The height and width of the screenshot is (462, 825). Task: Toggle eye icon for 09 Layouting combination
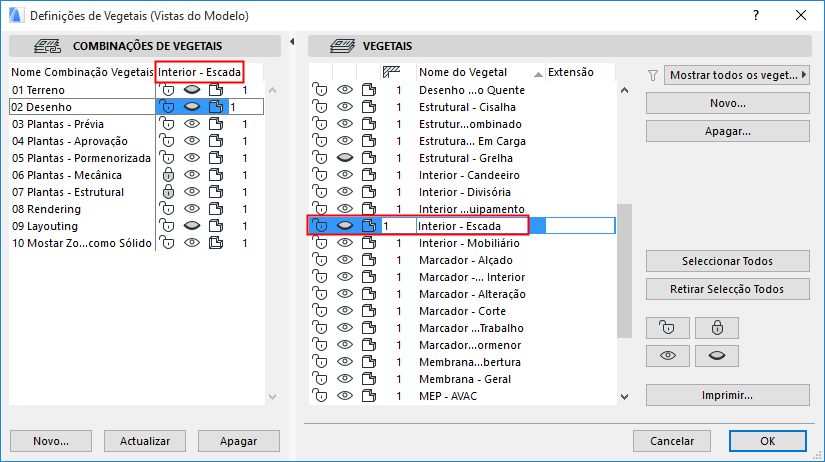coord(192,226)
